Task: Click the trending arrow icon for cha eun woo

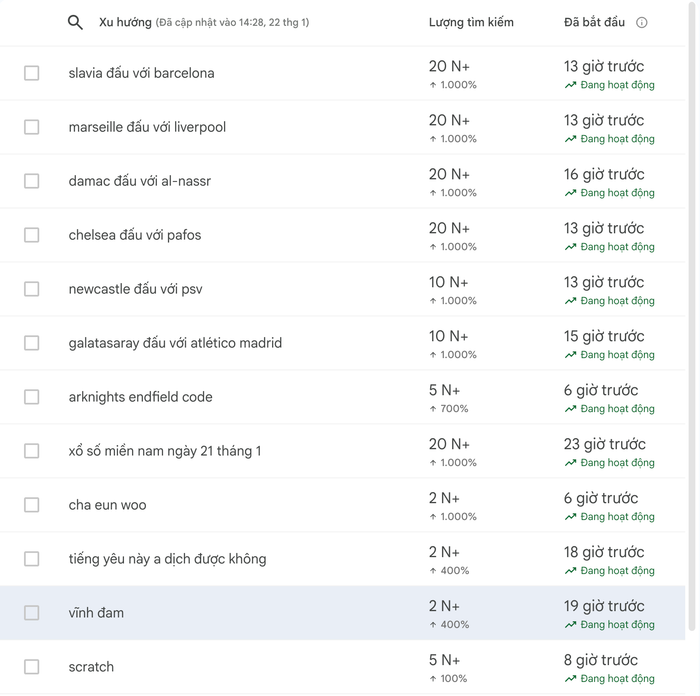Action: pyautogui.click(x=570, y=517)
